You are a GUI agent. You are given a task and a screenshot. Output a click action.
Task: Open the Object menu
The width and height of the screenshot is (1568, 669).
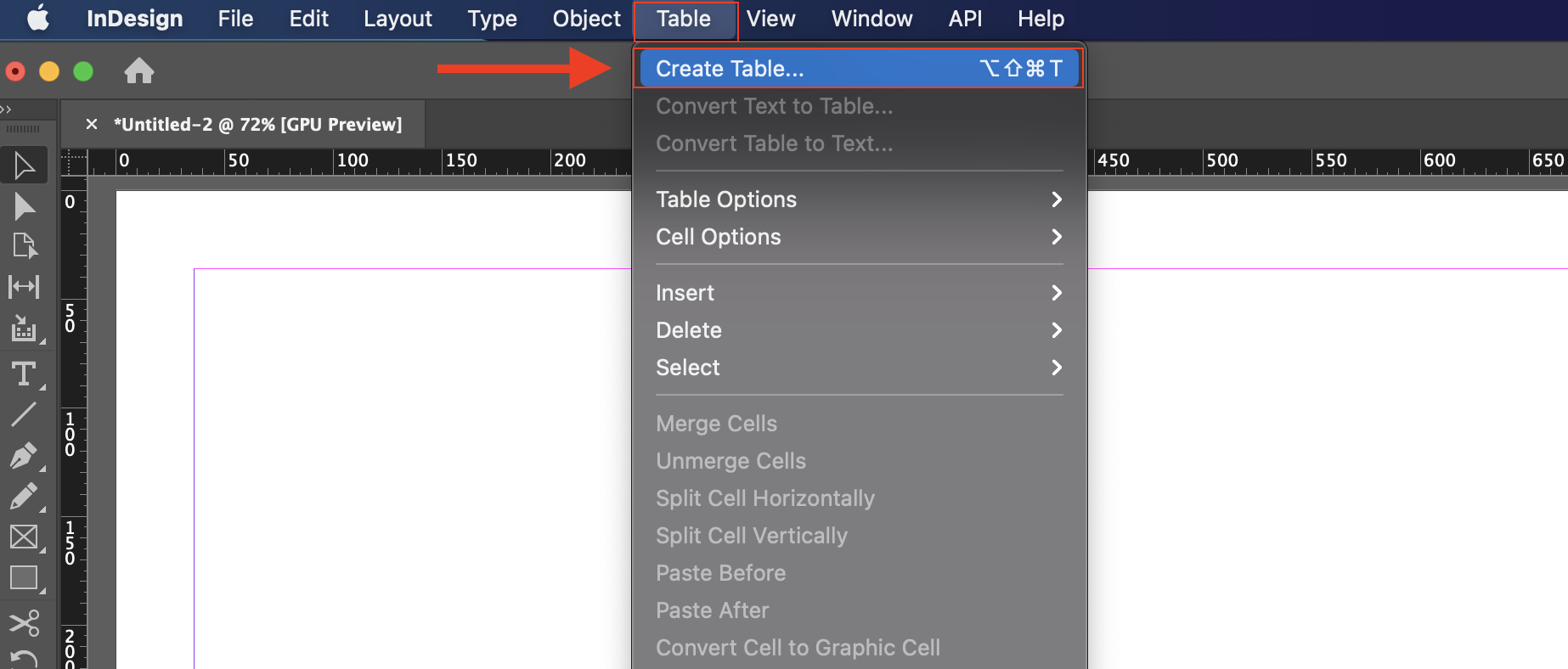(x=587, y=19)
